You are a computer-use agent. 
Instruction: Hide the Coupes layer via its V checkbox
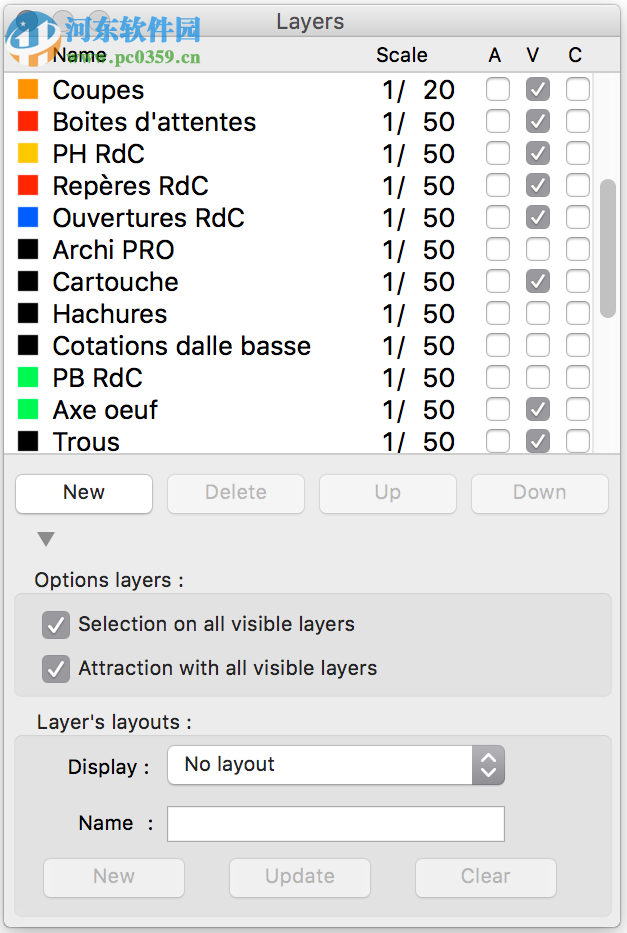(x=537, y=89)
